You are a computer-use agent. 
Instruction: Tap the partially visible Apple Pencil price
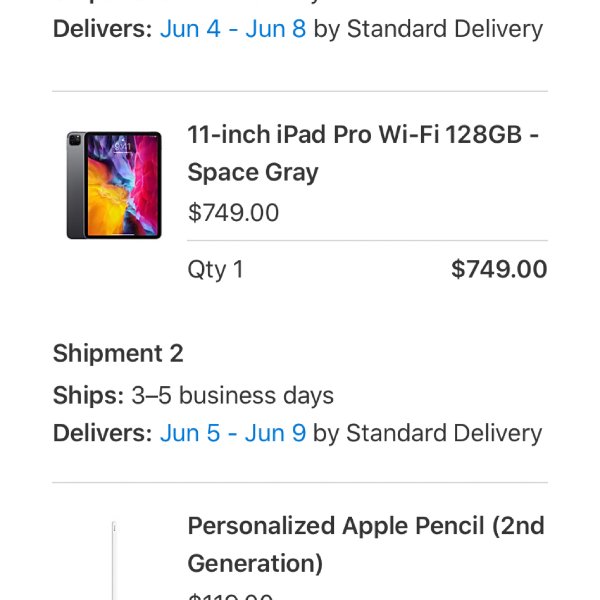[230, 596]
